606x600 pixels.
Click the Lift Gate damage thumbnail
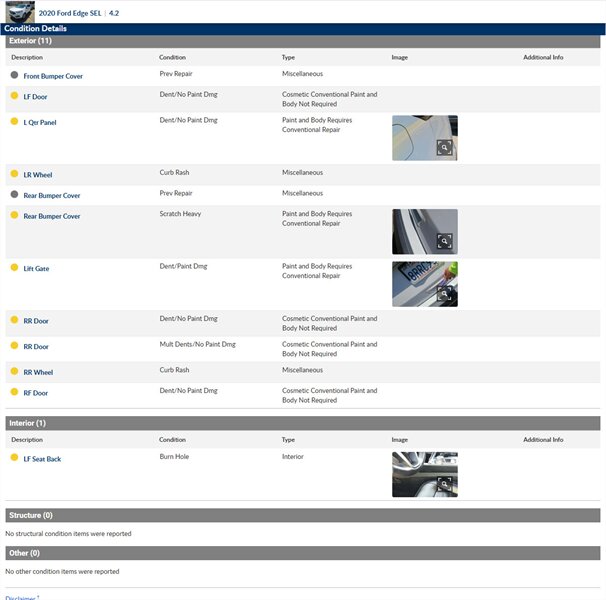coord(425,284)
